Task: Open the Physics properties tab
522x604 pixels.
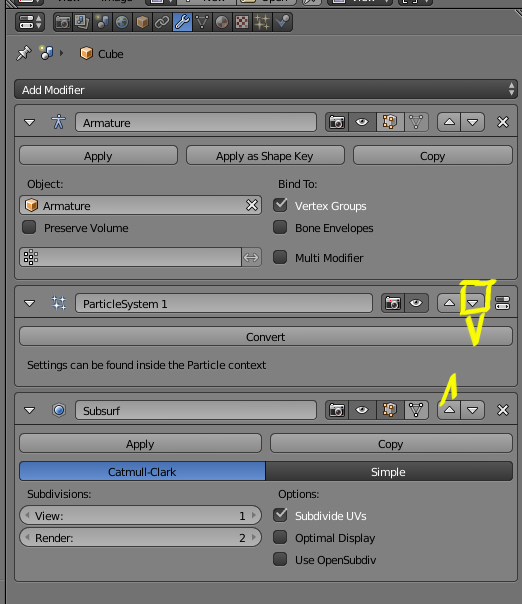Action: point(282,22)
